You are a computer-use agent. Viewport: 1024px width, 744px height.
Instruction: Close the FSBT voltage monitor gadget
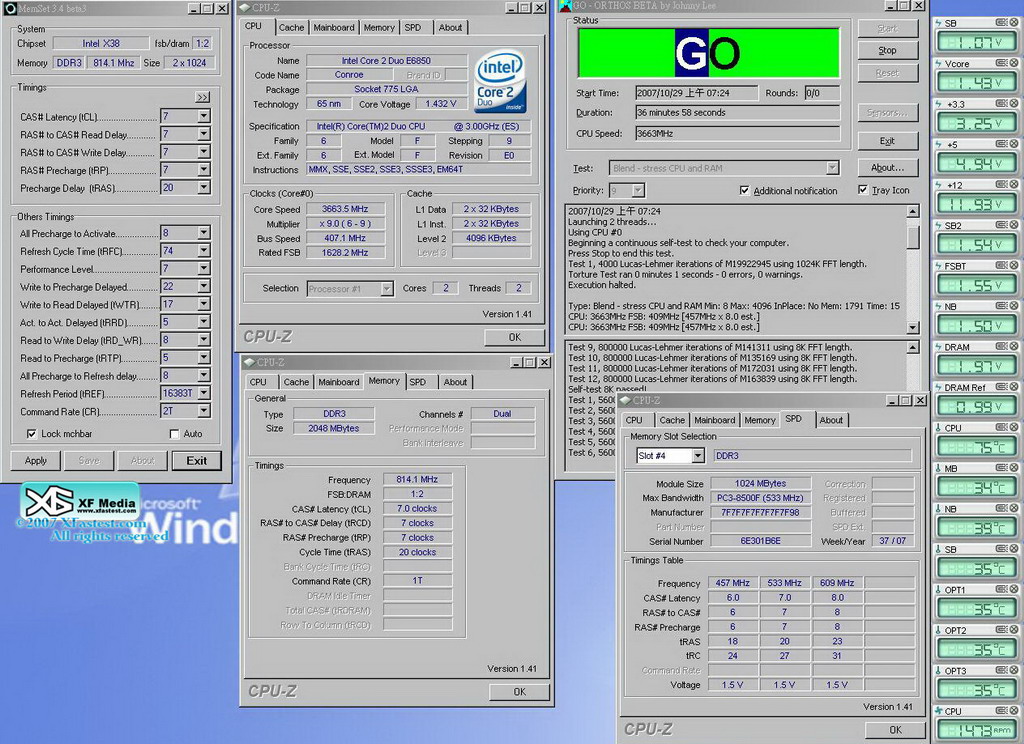pyautogui.click(x=1015, y=266)
